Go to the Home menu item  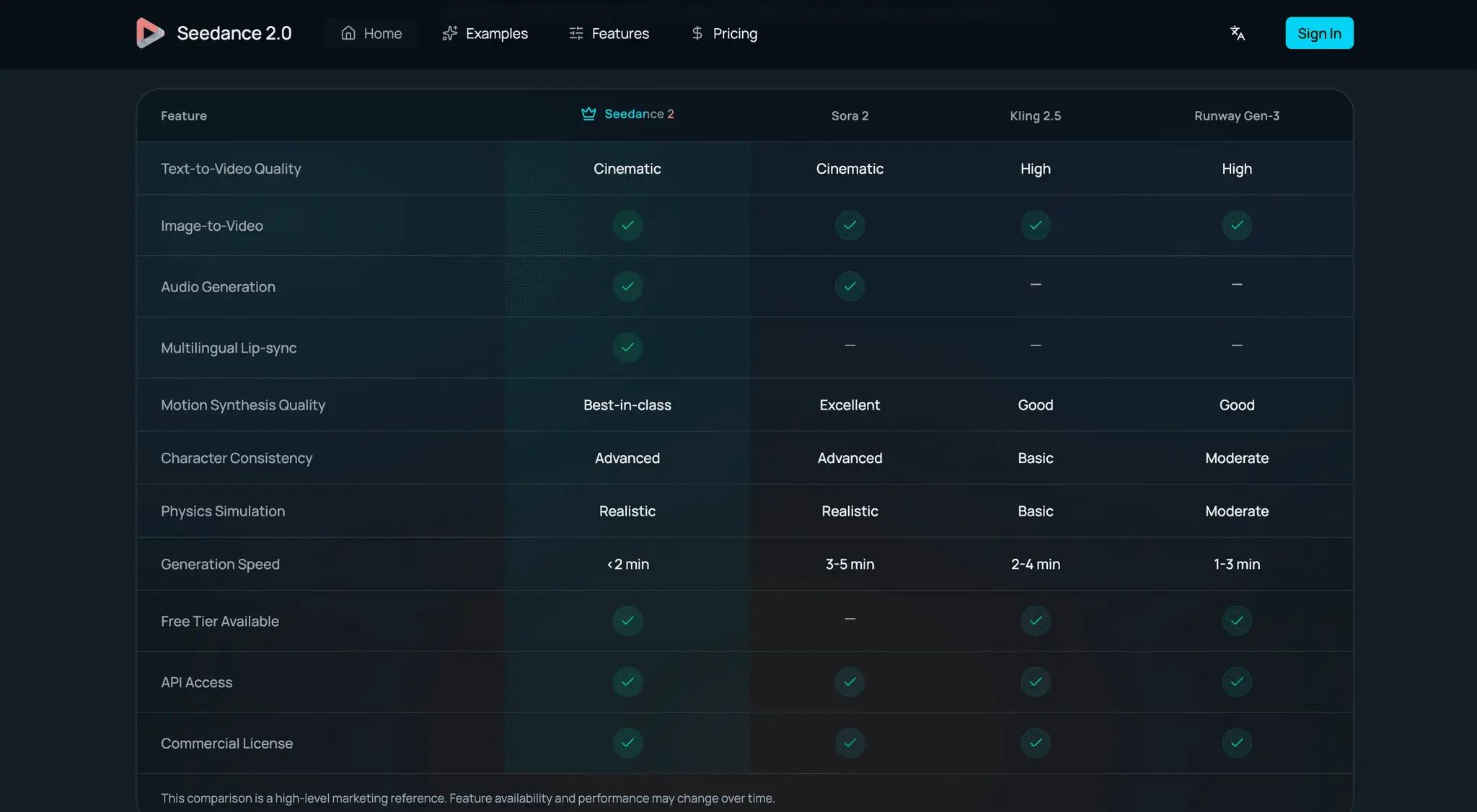point(371,33)
